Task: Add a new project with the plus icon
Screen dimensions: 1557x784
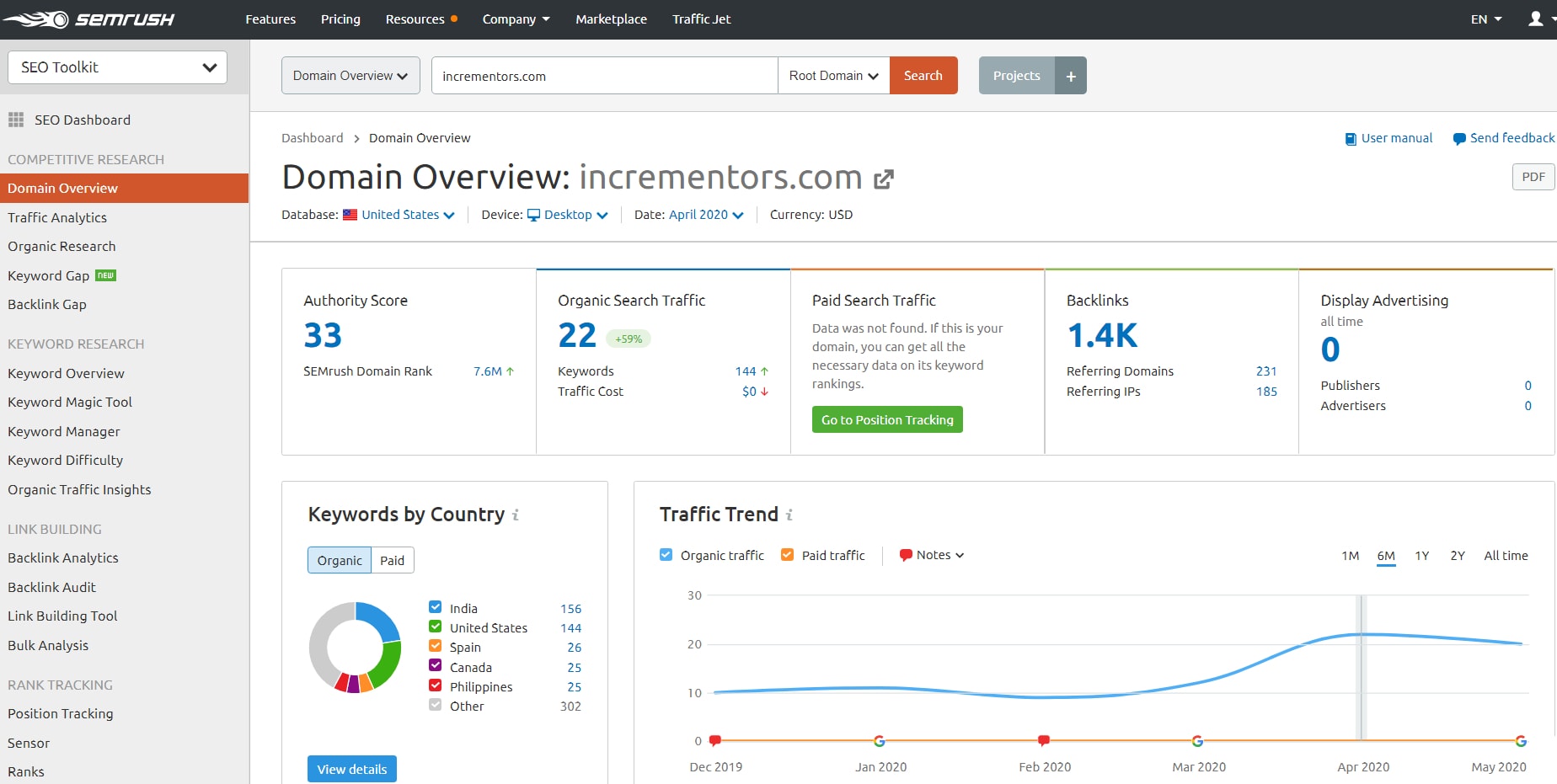Action: point(1071,75)
